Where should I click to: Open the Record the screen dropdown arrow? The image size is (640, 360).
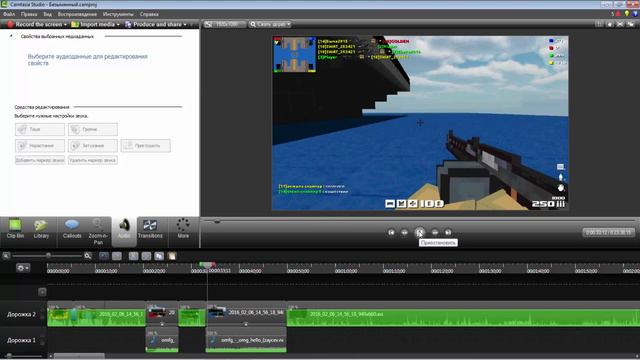click(x=65, y=24)
